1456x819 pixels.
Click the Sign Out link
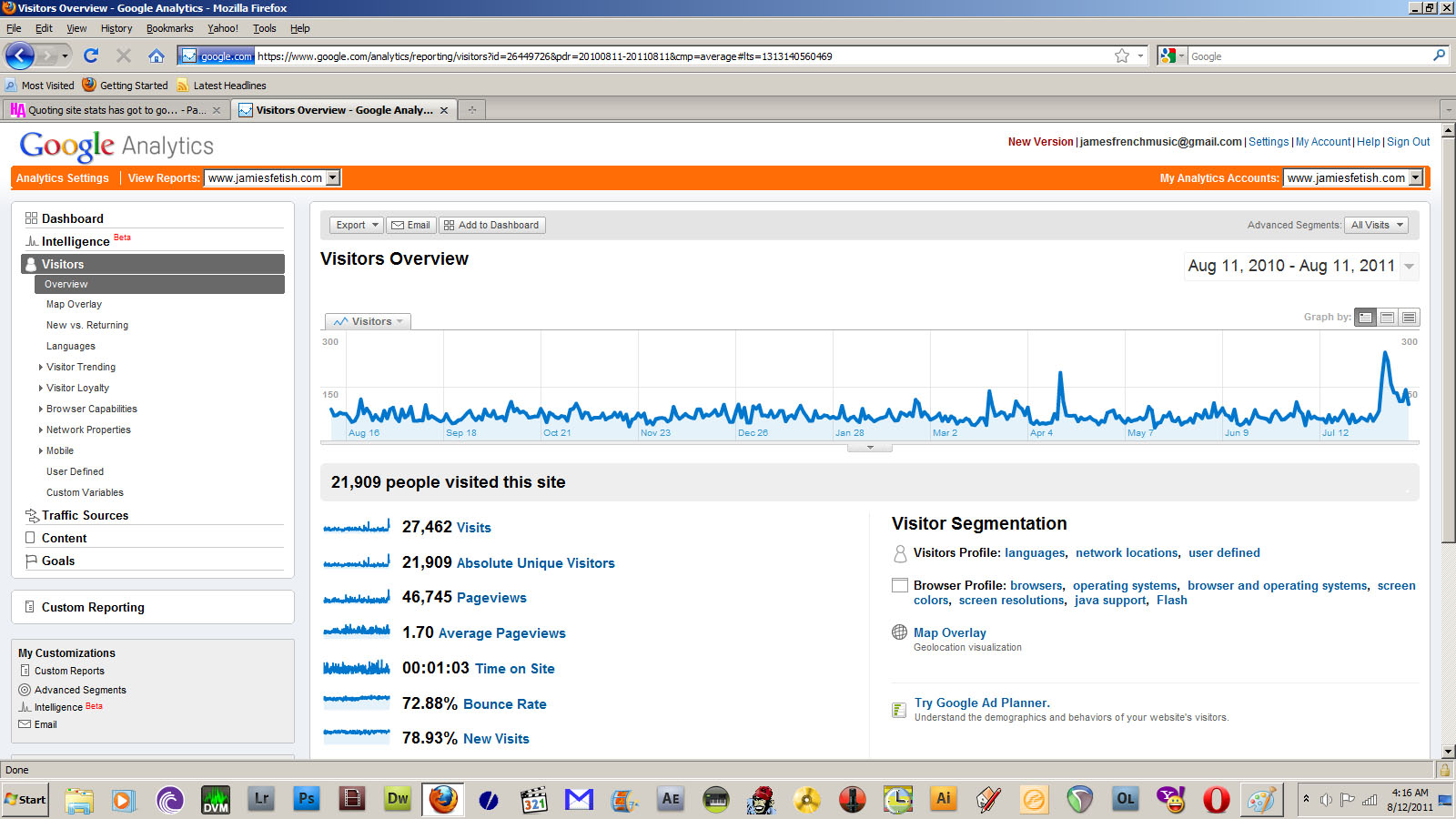(x=1408, y=142)
